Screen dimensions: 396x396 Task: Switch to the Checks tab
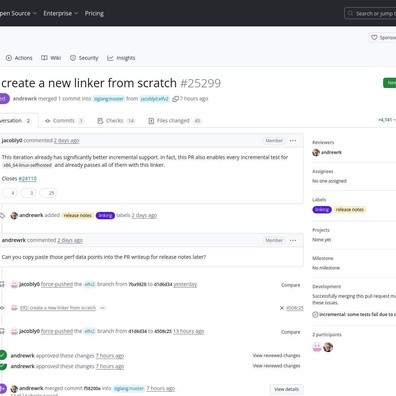(116, 121)
